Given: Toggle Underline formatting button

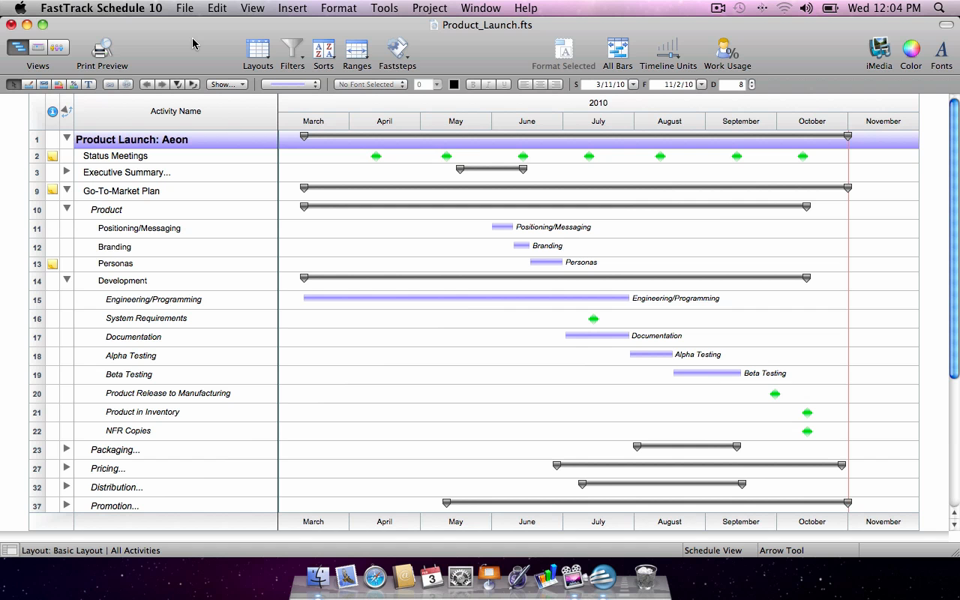Looking at the screenshot, I should tap(504, 84).
